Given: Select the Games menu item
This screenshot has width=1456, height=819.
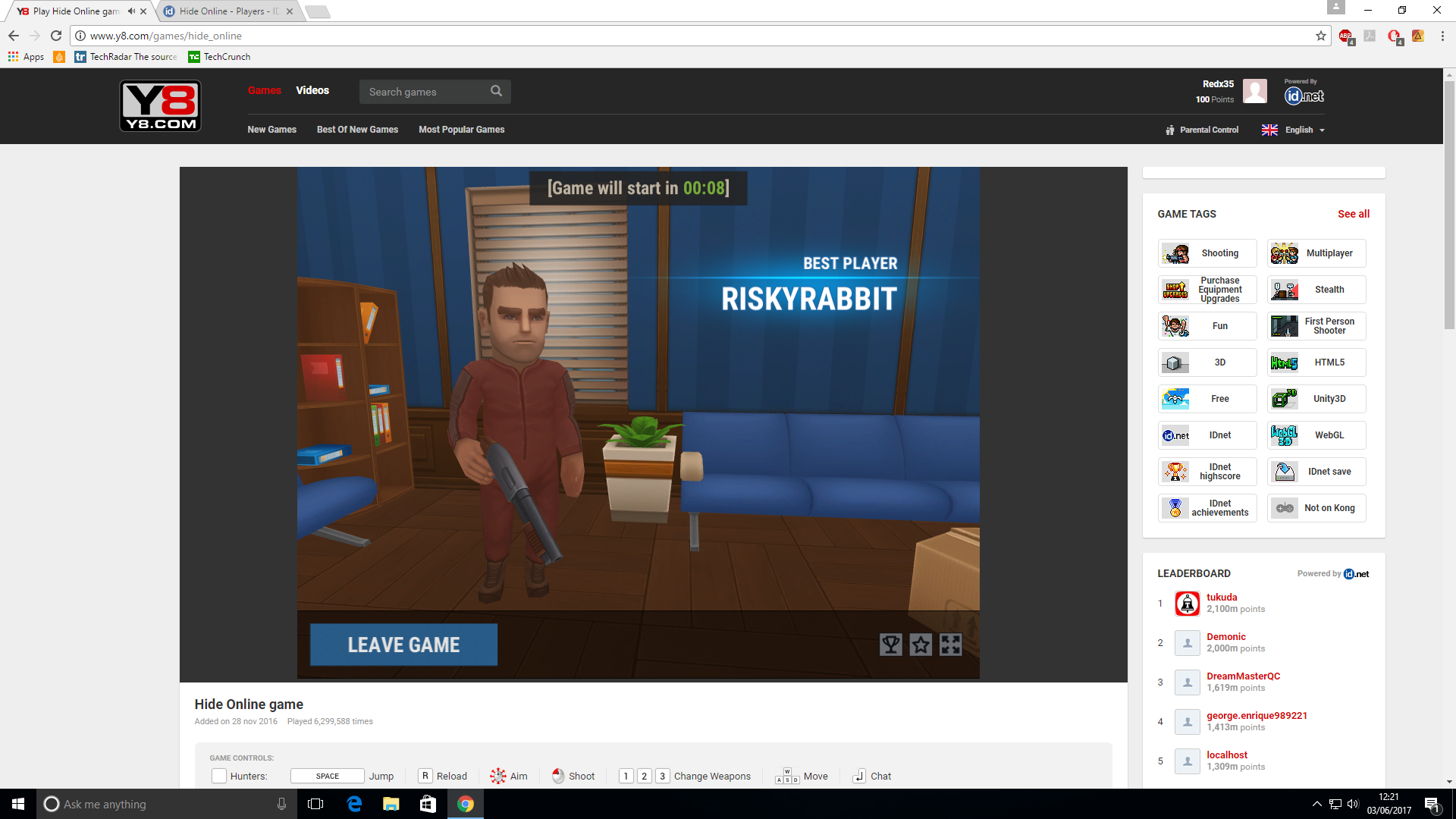Looking at the screenshot, I should 263,90.
